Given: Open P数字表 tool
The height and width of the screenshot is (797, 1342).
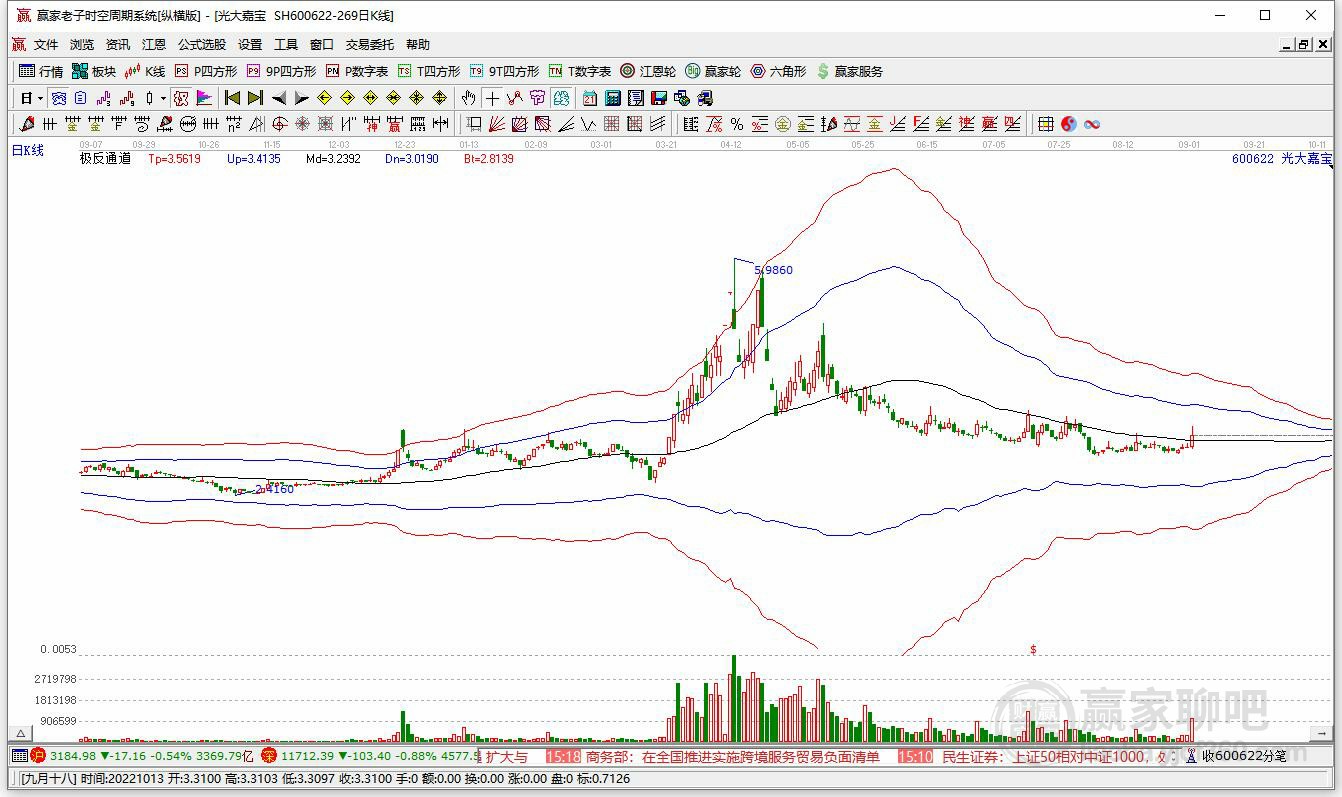Looking at the screenshot, I should tap(357, 71).
